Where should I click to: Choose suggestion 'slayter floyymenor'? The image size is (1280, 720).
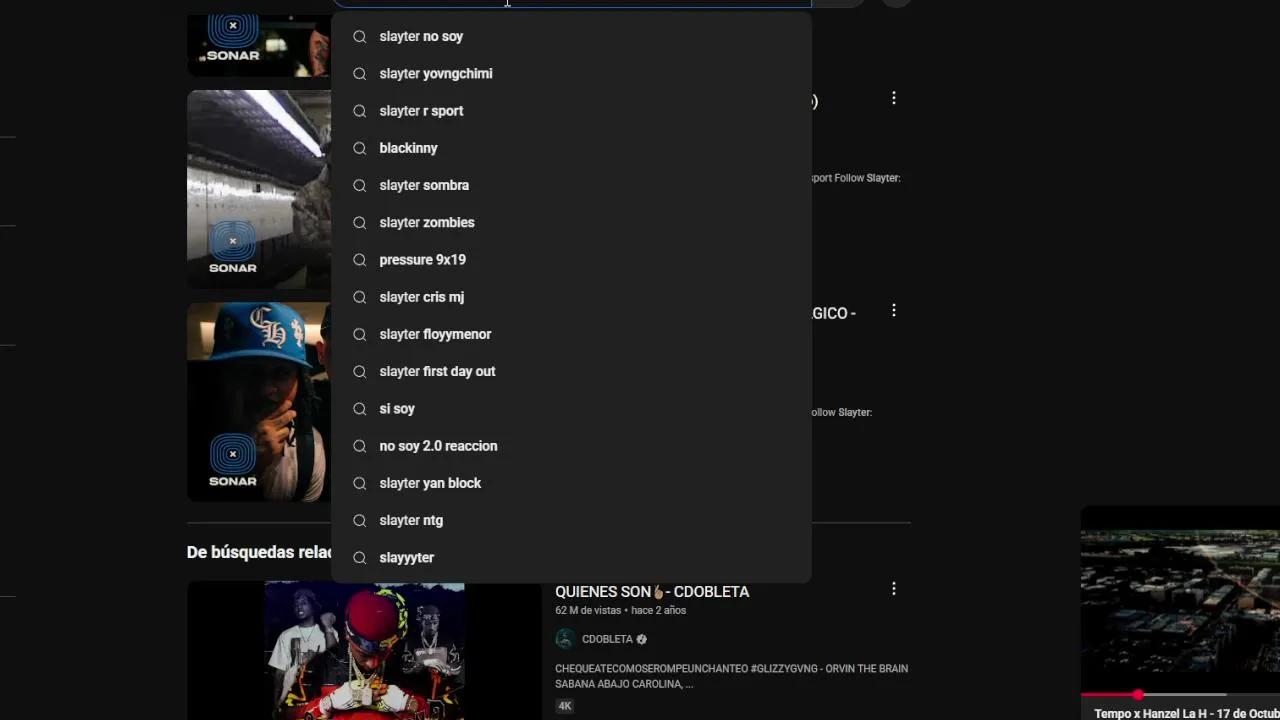pyautogui.click(x=571, y=334)
